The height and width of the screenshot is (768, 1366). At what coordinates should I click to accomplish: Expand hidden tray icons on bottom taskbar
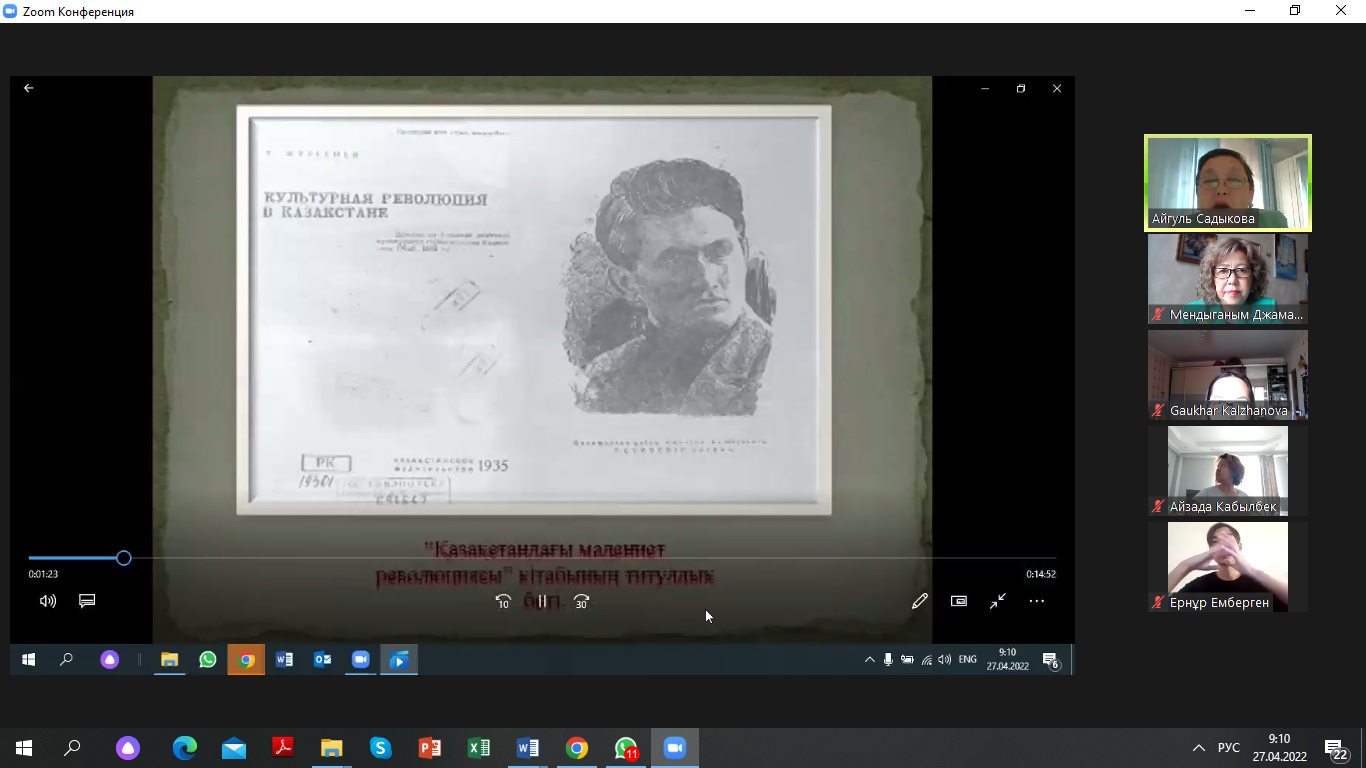(1199, 748)
